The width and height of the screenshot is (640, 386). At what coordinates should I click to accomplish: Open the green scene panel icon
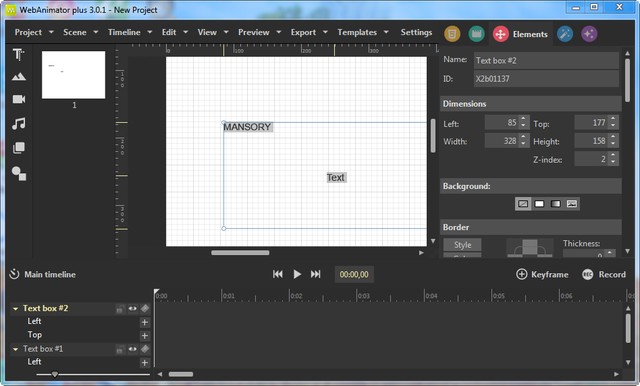point(476,34)
